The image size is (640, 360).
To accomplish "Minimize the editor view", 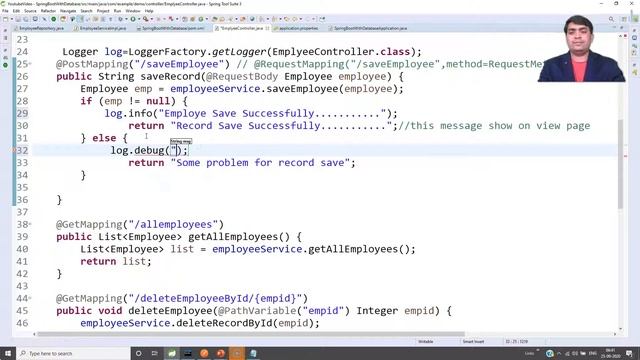I will 615,28.
